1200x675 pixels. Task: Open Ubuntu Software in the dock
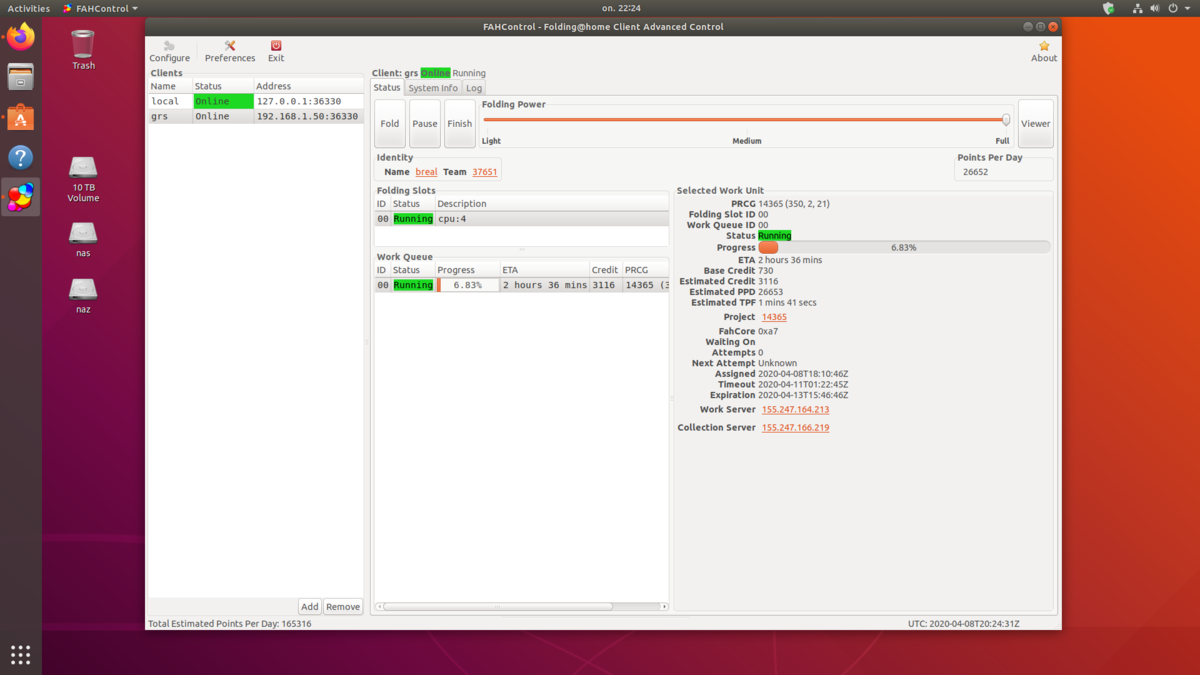click(20, 118)
